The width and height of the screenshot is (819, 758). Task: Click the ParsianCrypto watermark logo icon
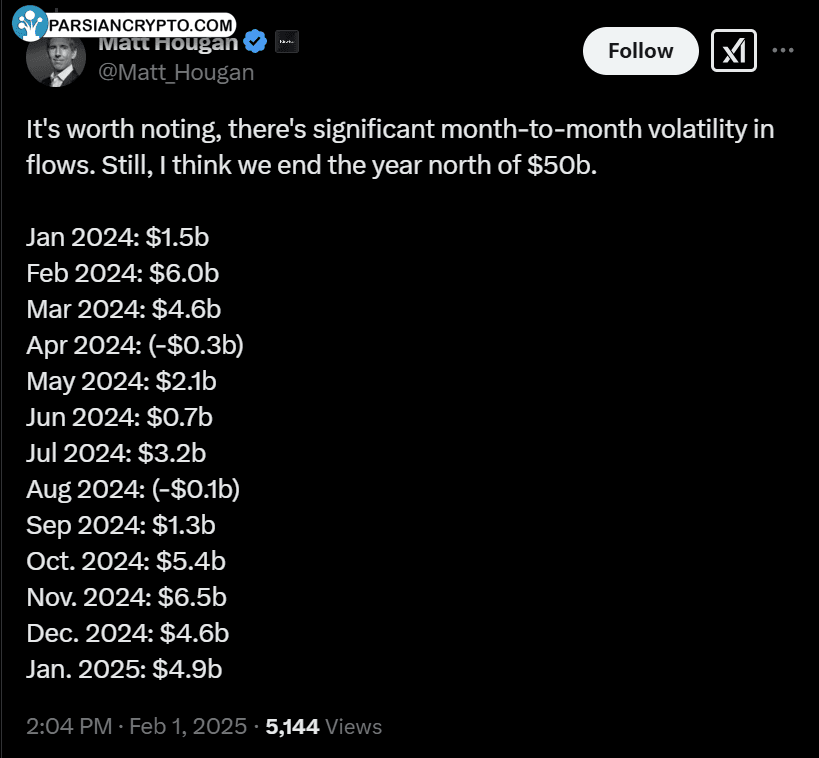click(x=29, y=24)
